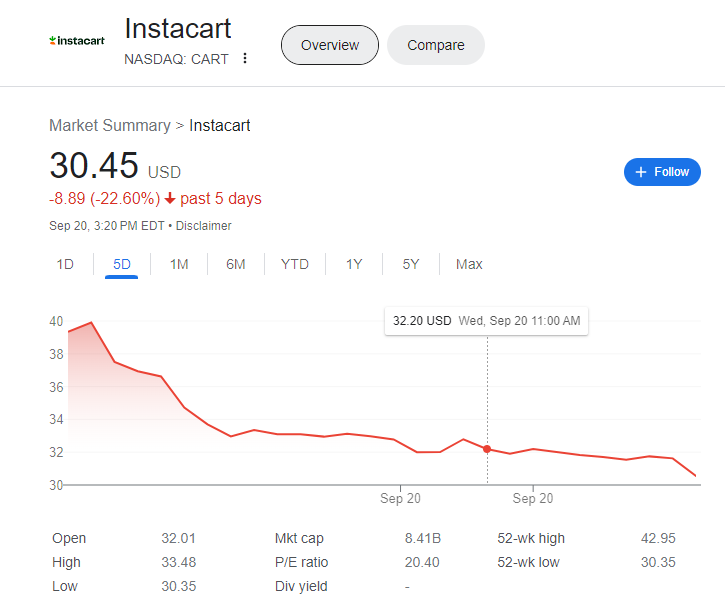Switch chart to 6M range
725x608 pixels.
(236, 264)
